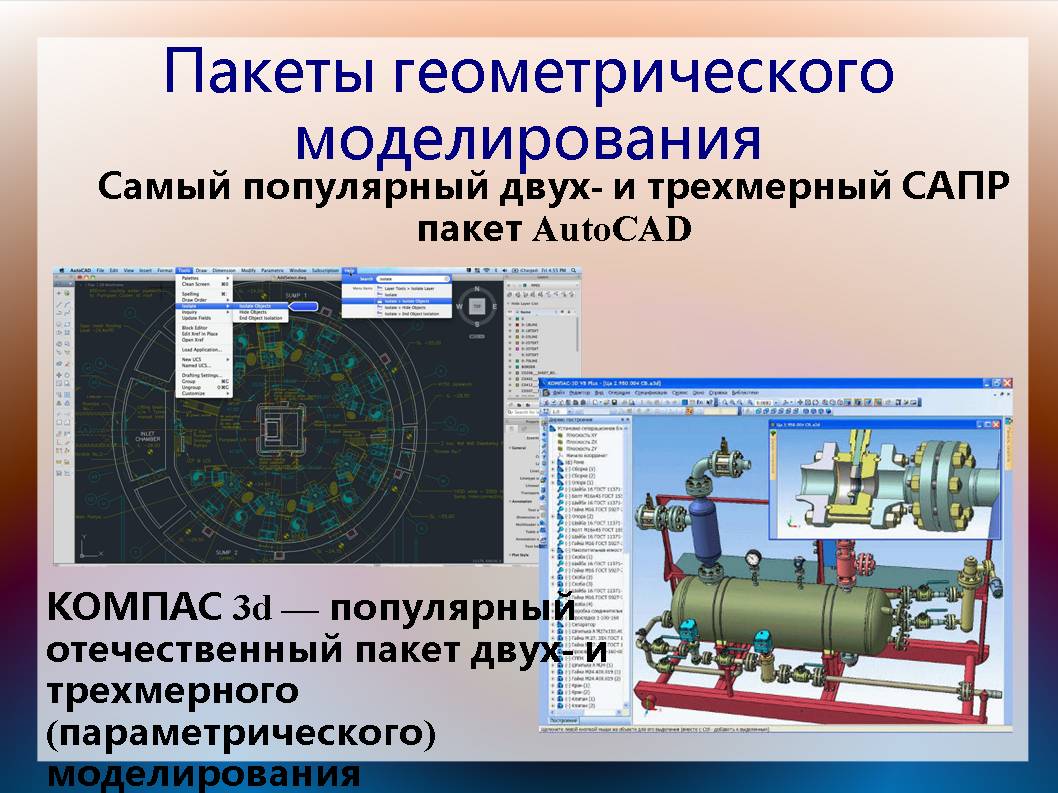Click the 'SUMP 2' label in the AutoCAD drawing
The image size is (1058, 793).
226,553
